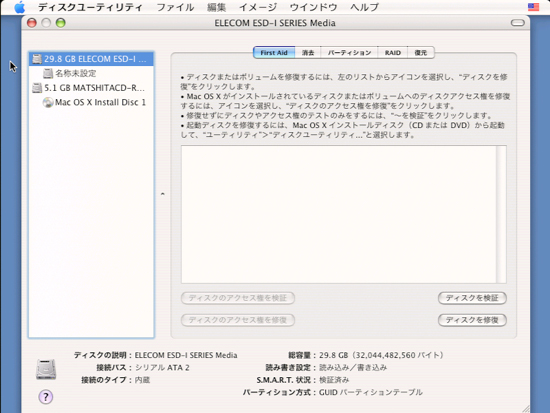Click the Mac OS X Install Disc icon
Screen dimensions: 550x413
click(48, 102)
